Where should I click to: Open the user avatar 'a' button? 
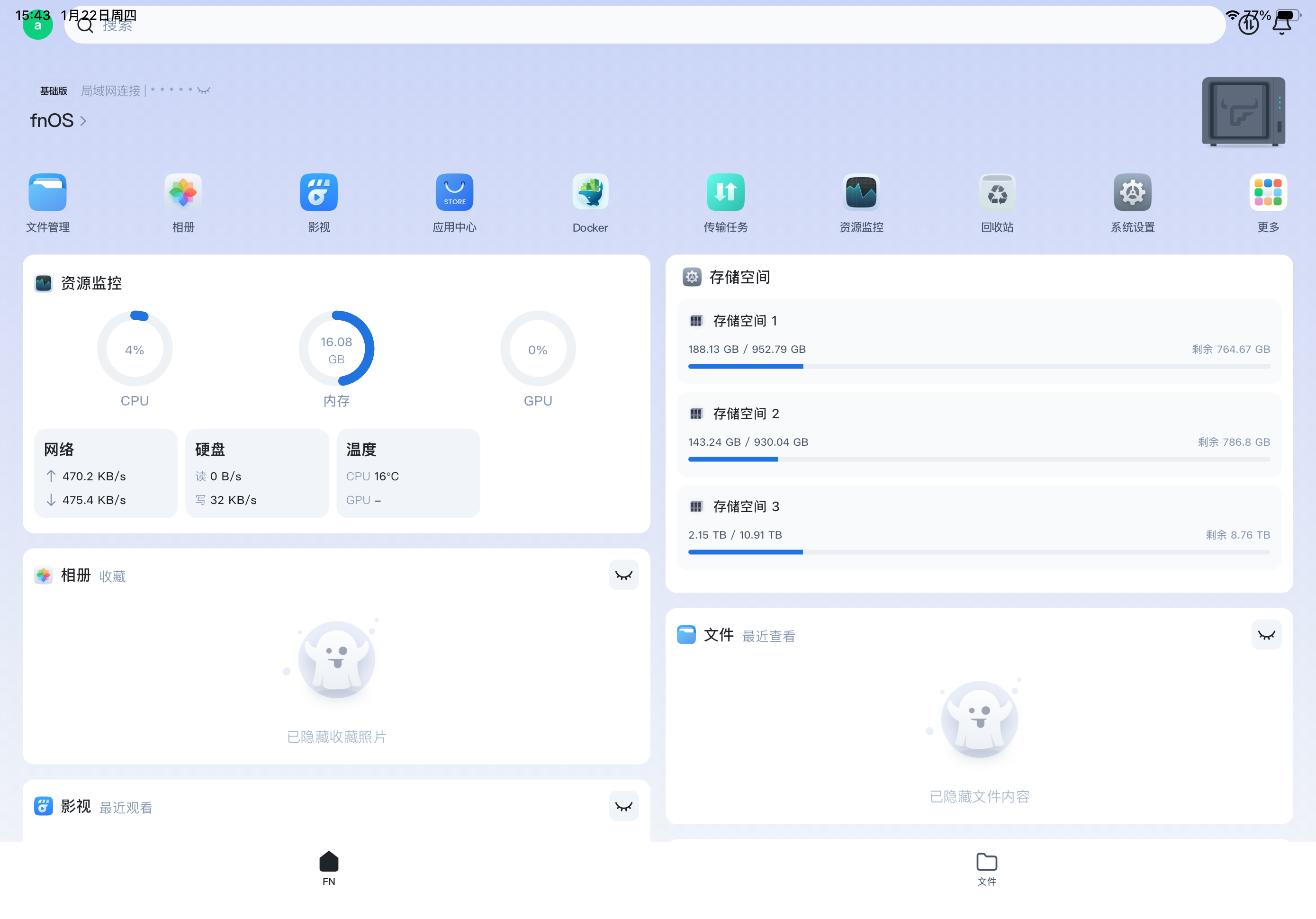(37, 26)
